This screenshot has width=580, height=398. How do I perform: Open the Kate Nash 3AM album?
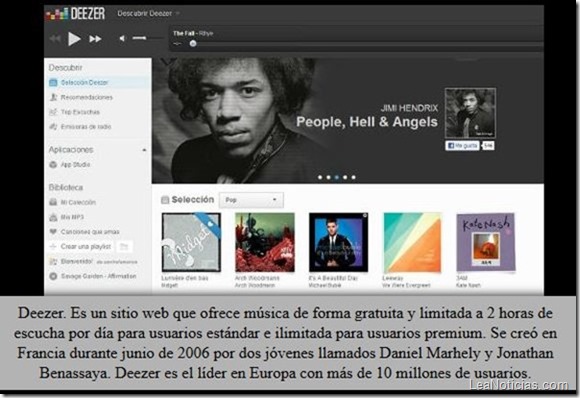pos(486,242)
